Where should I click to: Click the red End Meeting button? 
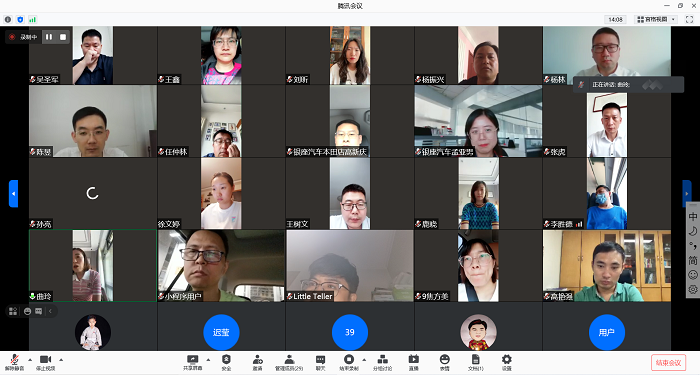click(668, 362)
